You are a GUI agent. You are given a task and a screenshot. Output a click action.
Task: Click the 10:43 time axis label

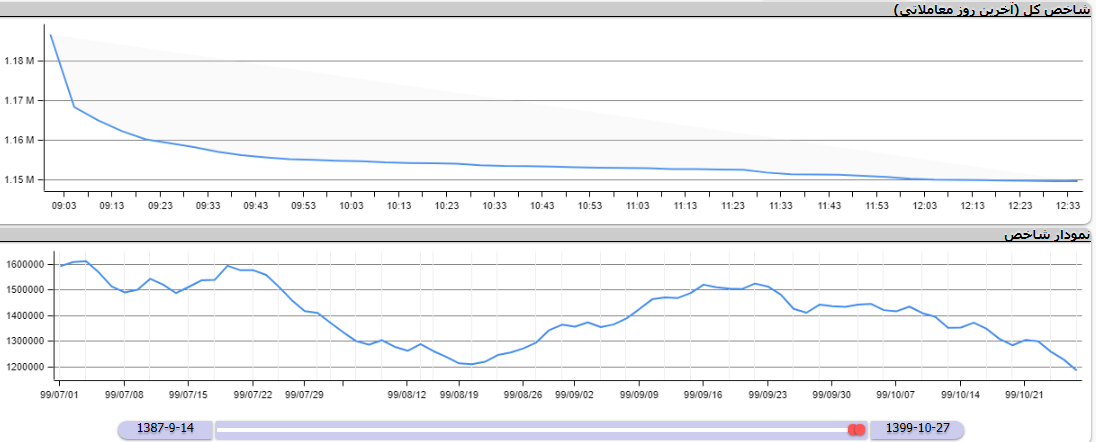pyautogui.click(x=542, y=205)
